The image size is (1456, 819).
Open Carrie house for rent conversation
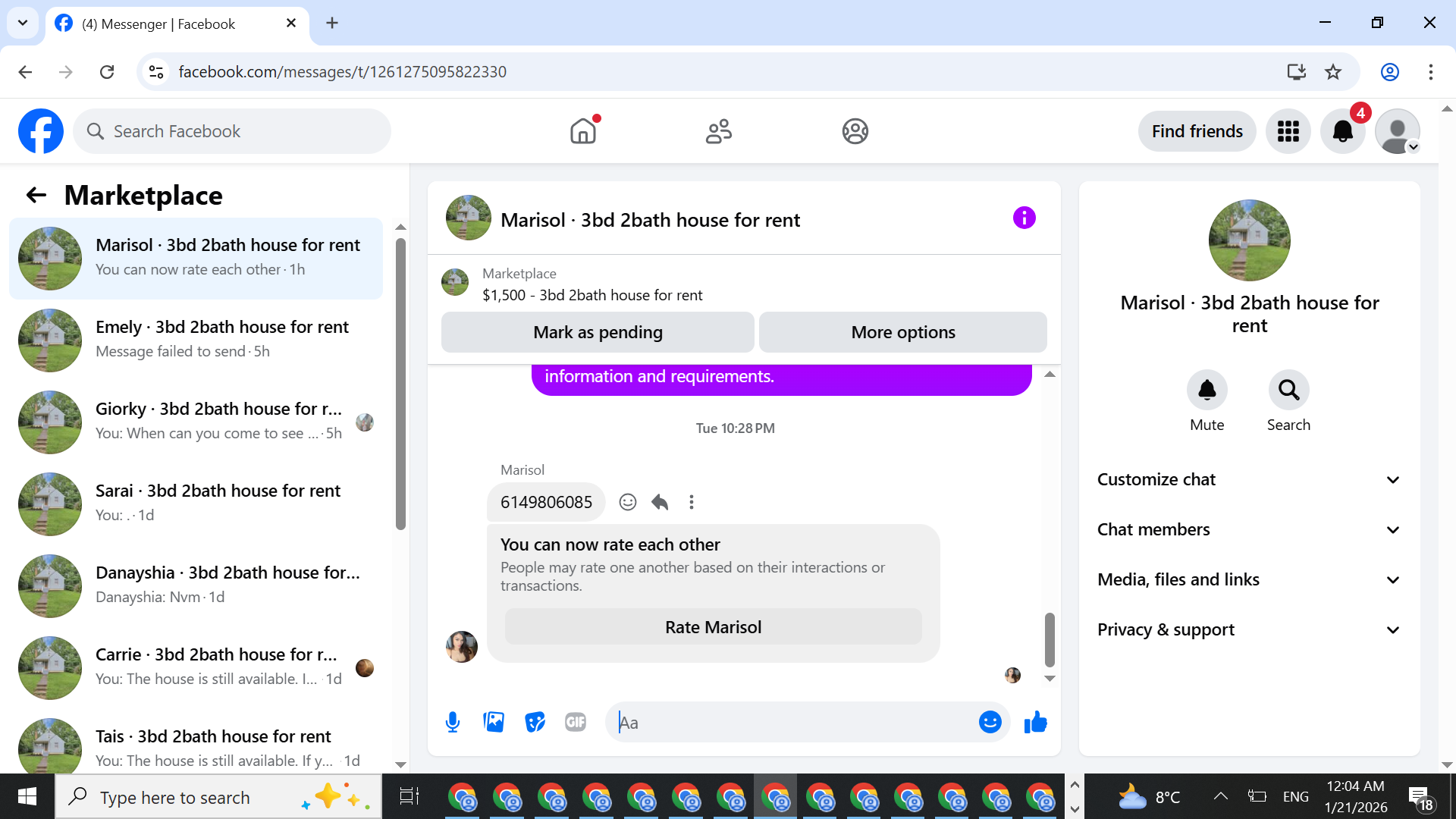point(196,668)
